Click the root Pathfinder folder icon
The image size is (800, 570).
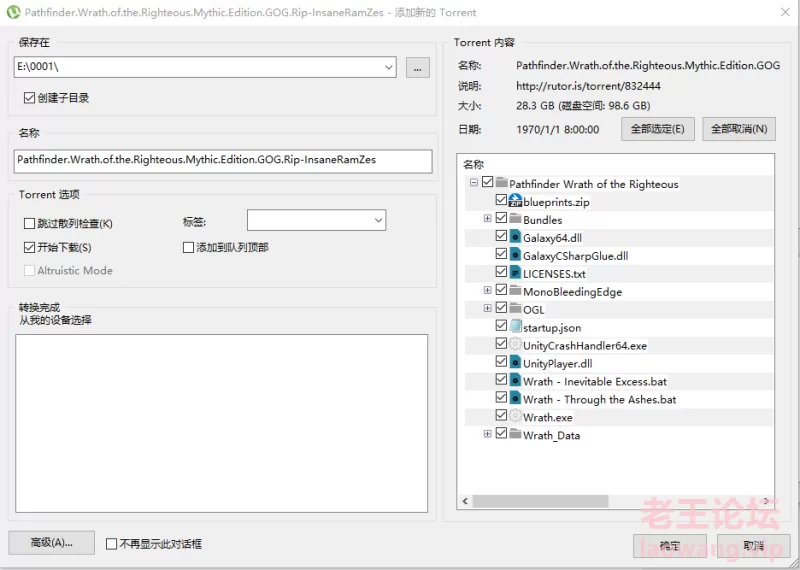click(x=502, y=182)
